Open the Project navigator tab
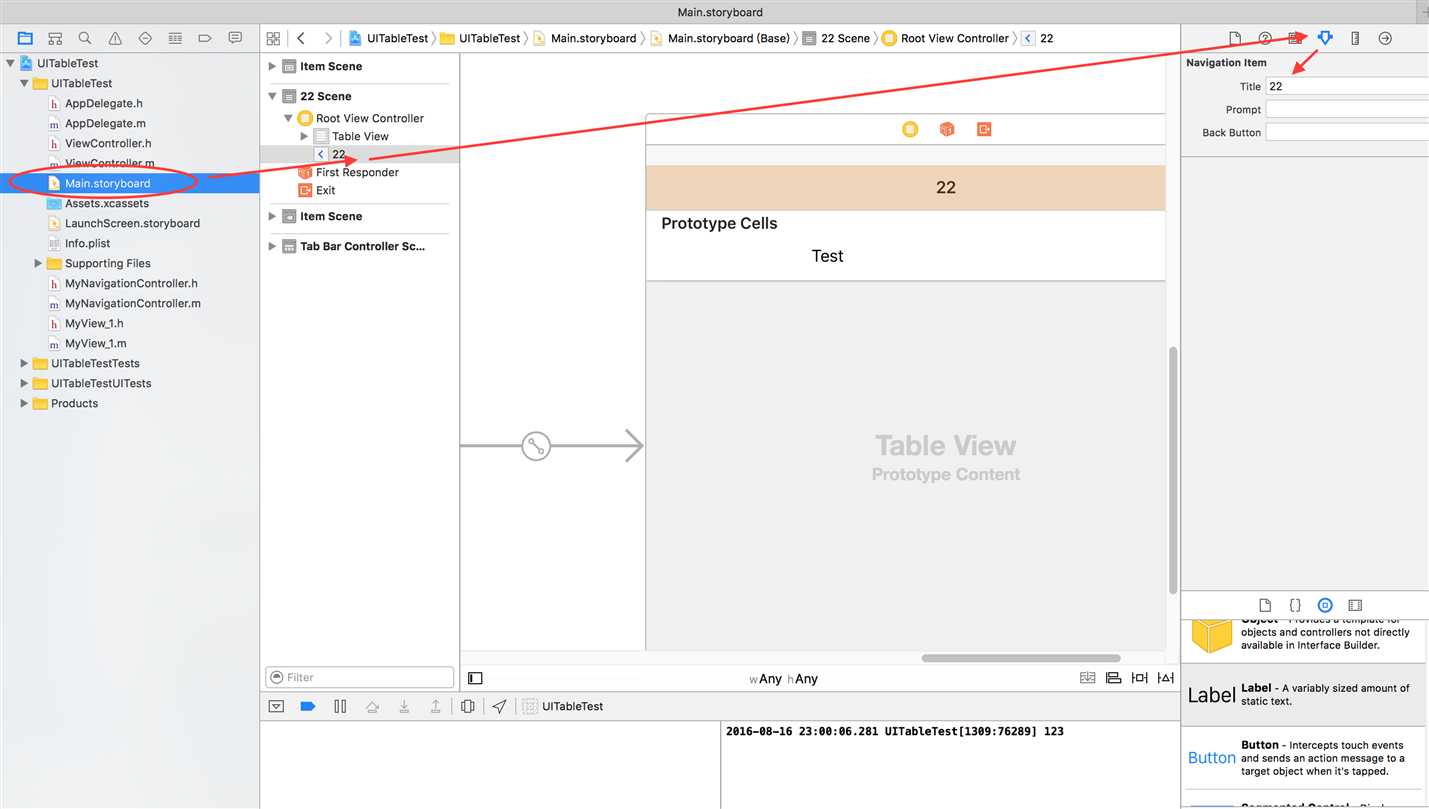Viewport: 1429px width, 809px height. click(x=25, y=38)
